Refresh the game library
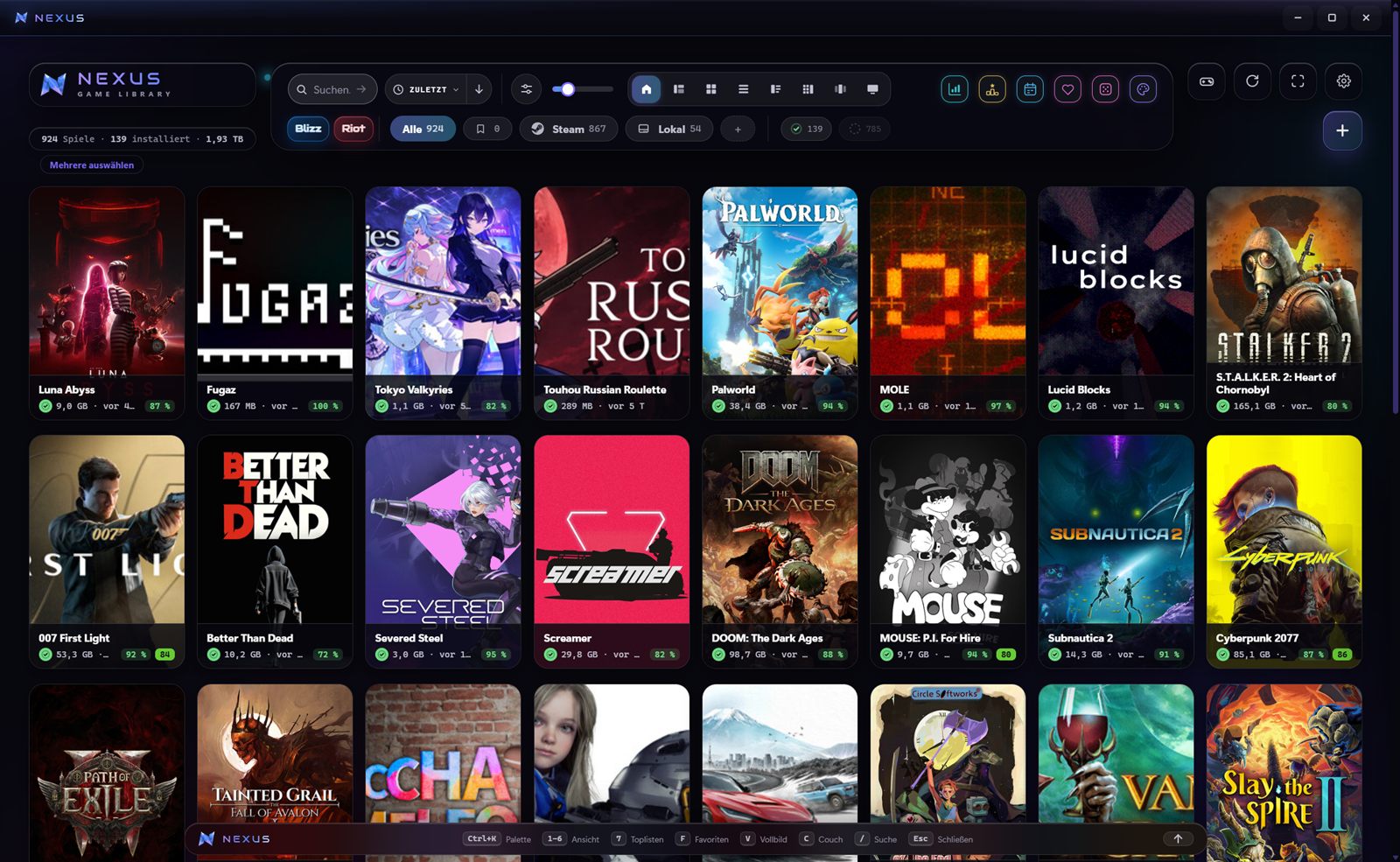The width and height of the screenshot is (1400, 862). 1252,81
